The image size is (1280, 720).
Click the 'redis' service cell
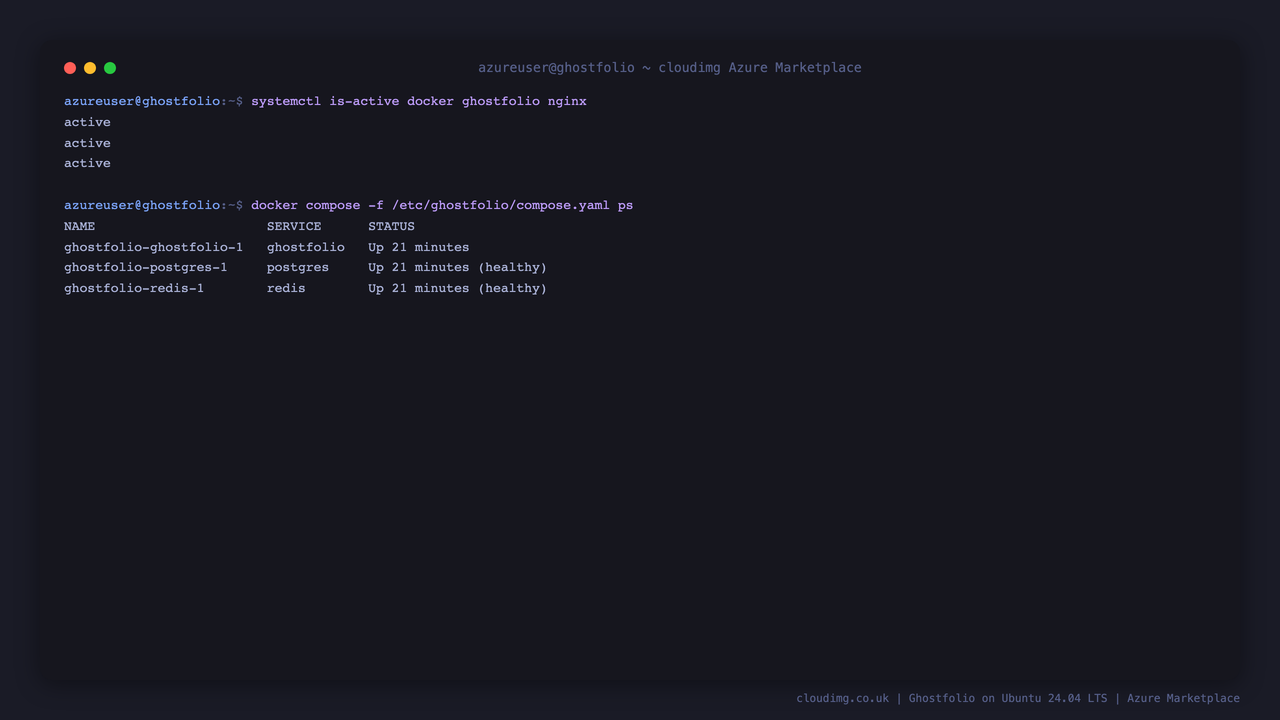click(x=286, y=288)
